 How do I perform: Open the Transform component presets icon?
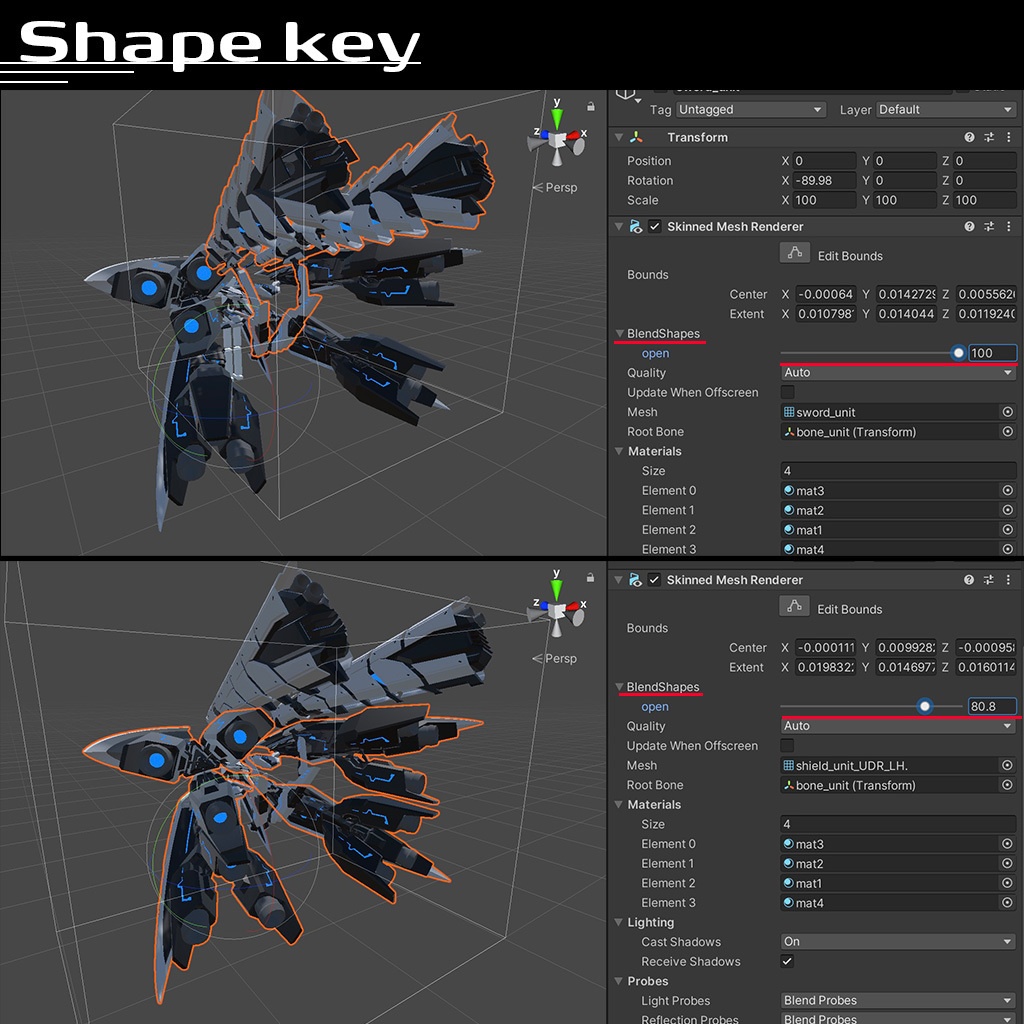pyautogui.click(x=989, y=137)
